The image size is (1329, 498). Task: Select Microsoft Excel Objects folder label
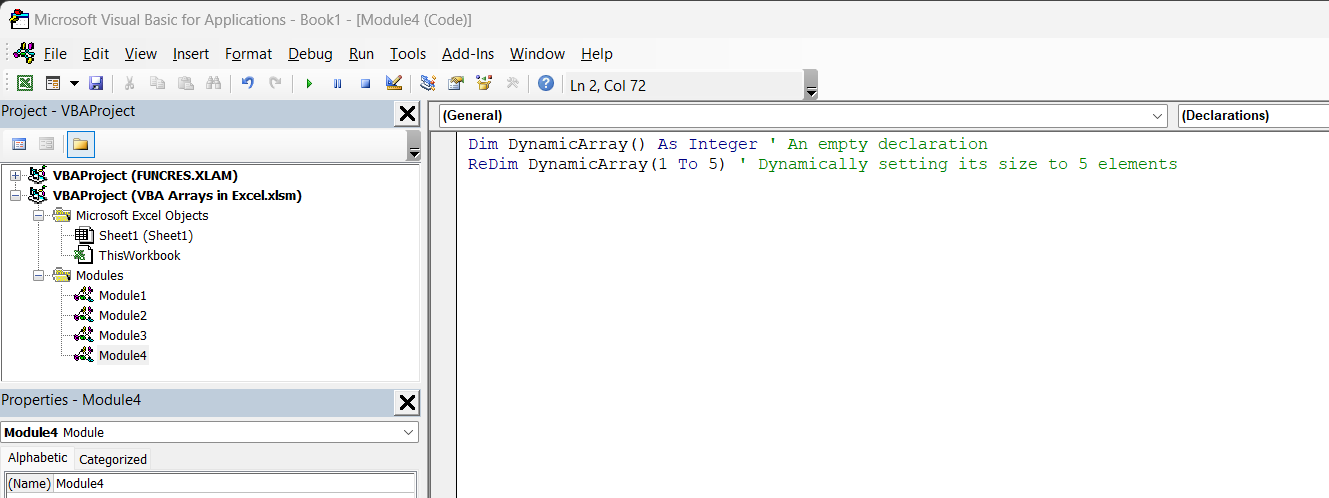pos(142,216)
